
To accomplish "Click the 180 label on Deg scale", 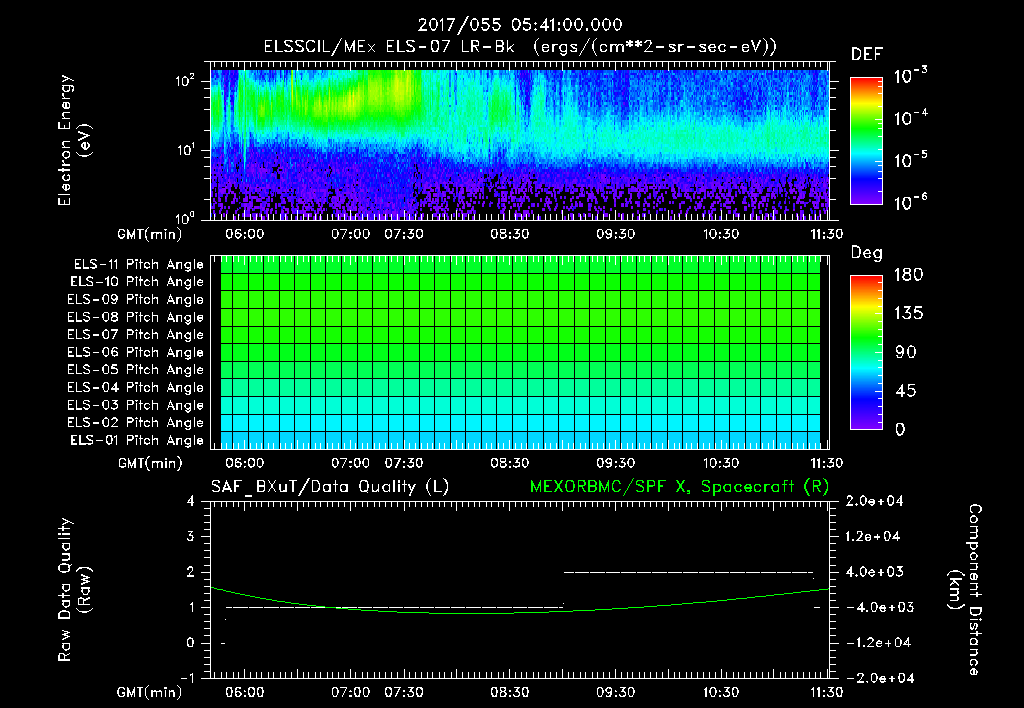I will point(908,275).
